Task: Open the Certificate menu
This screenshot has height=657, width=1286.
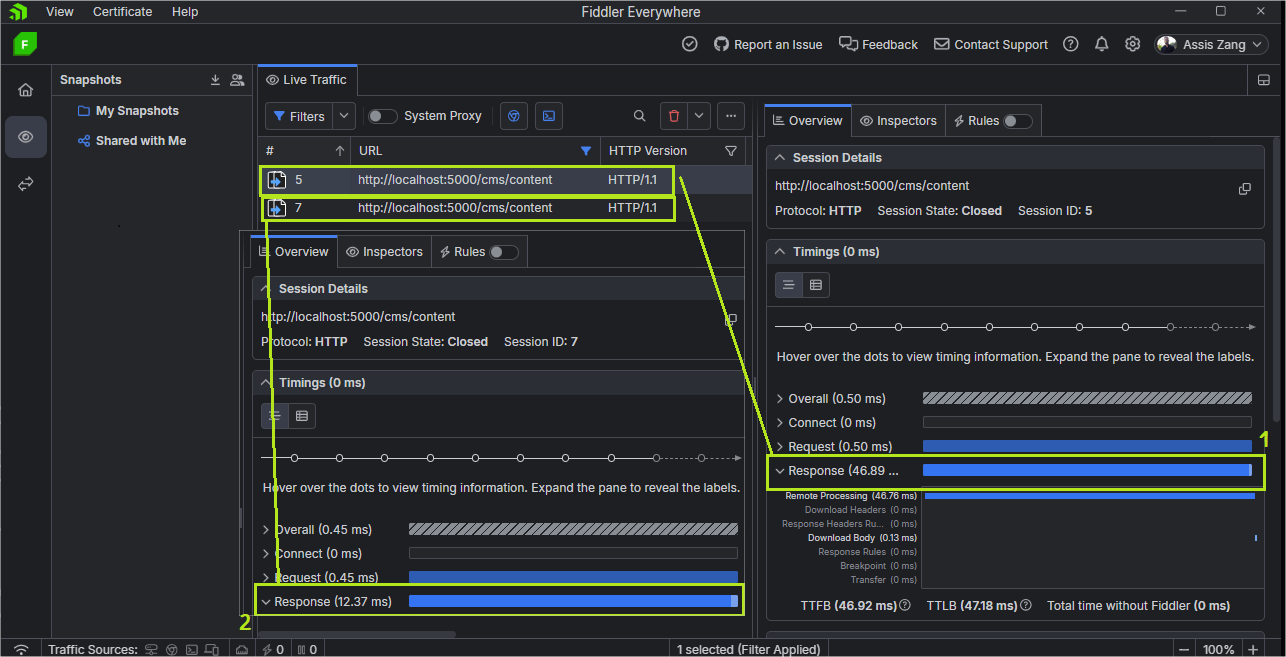Action: [123, 12]
